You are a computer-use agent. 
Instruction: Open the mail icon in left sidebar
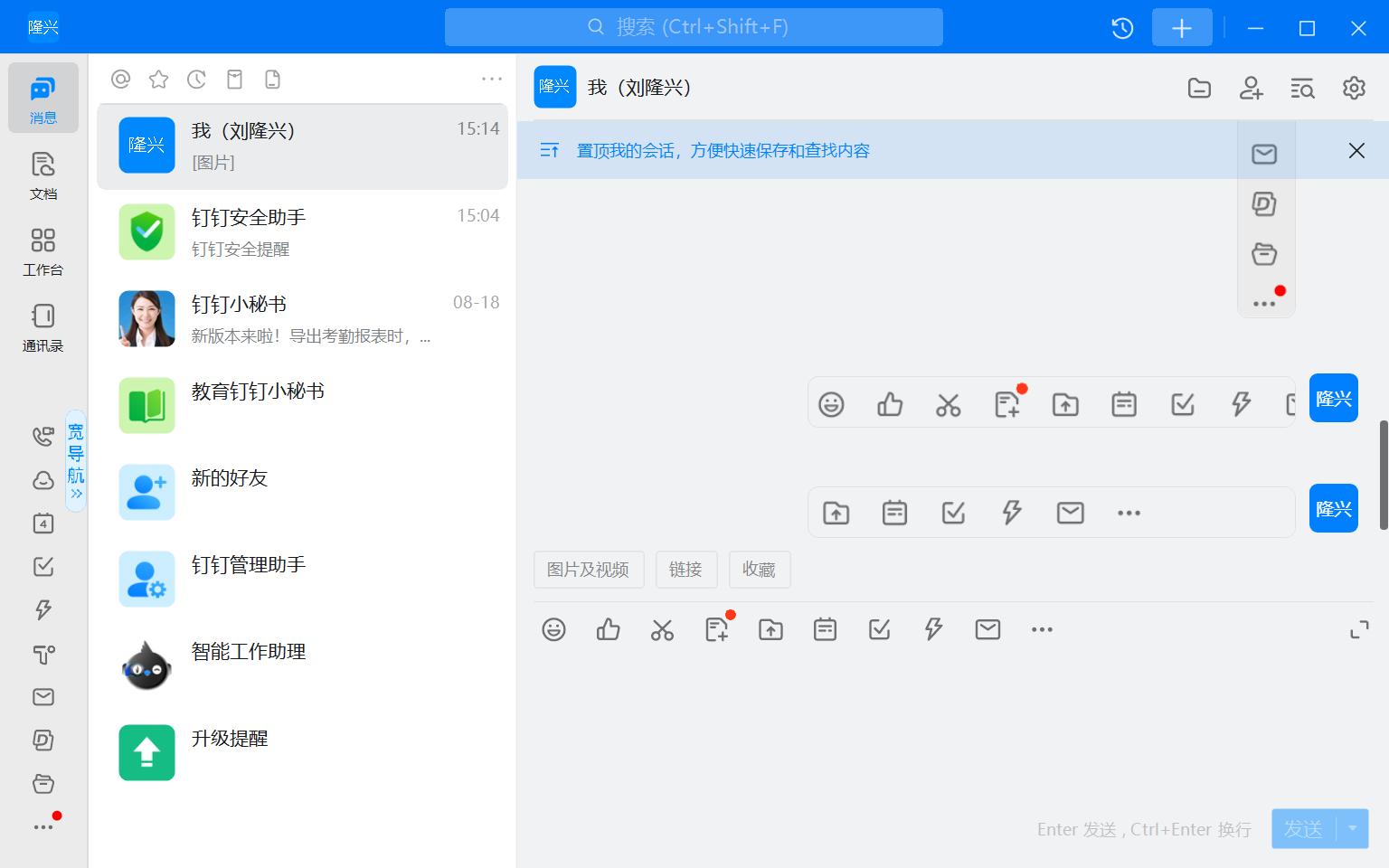[43, 697]
